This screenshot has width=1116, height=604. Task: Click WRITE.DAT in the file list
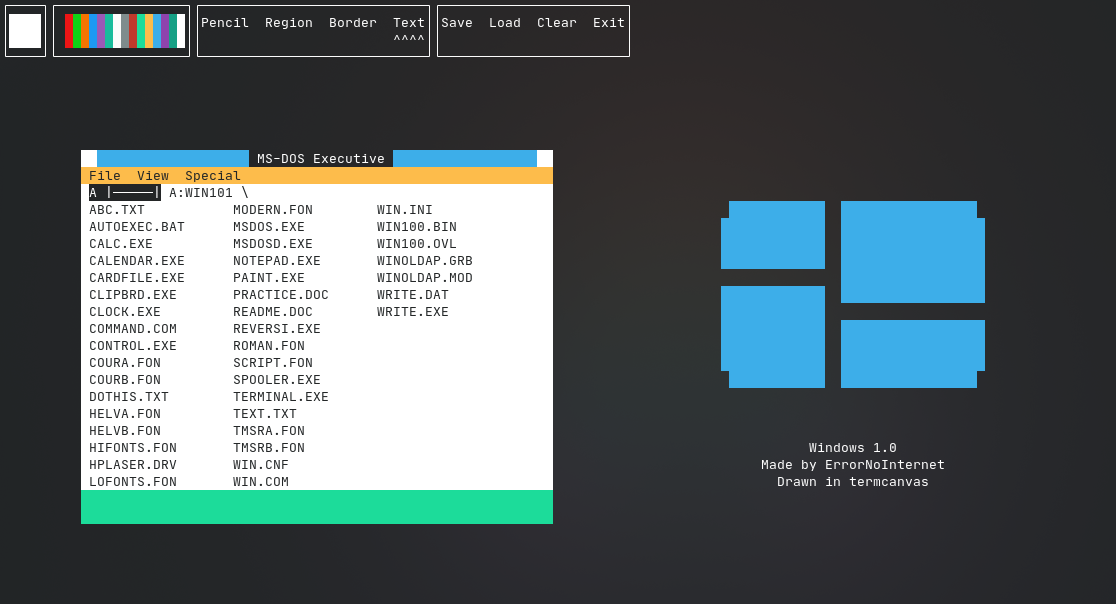(x=413, y=295)
